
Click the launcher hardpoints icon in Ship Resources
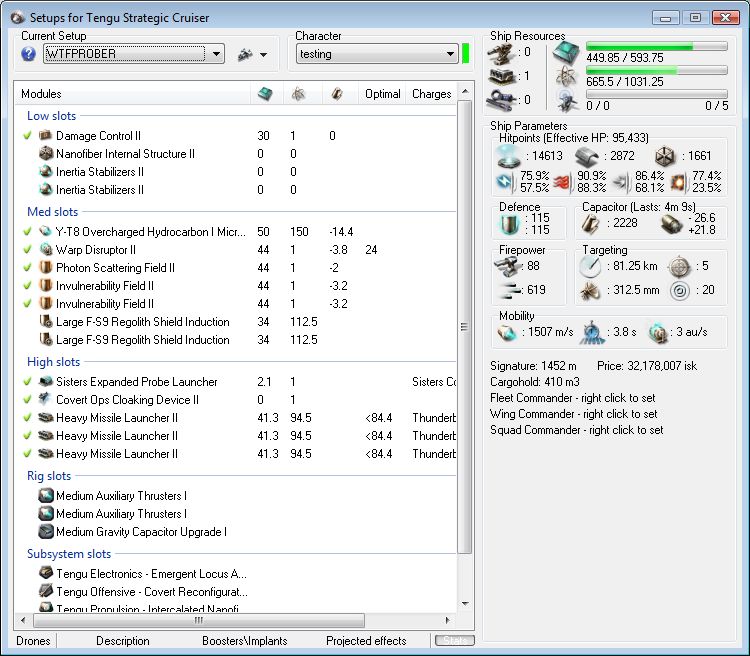coord(501,76)
